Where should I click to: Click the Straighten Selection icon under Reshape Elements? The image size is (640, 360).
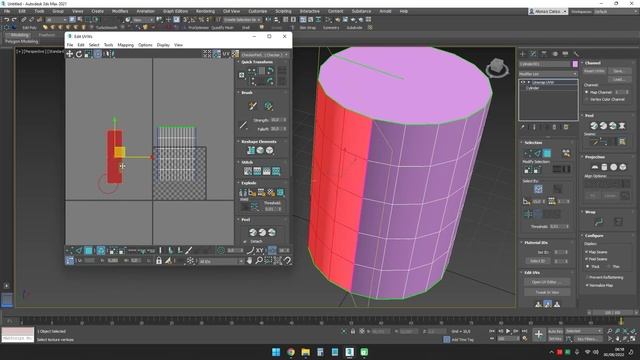point(251,150)
